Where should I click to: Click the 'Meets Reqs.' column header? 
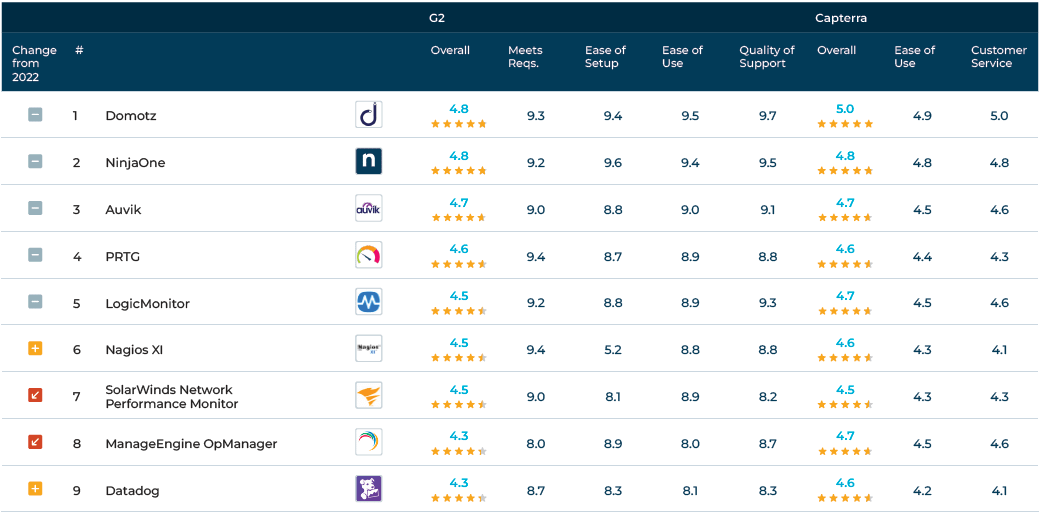coord(526,57)
